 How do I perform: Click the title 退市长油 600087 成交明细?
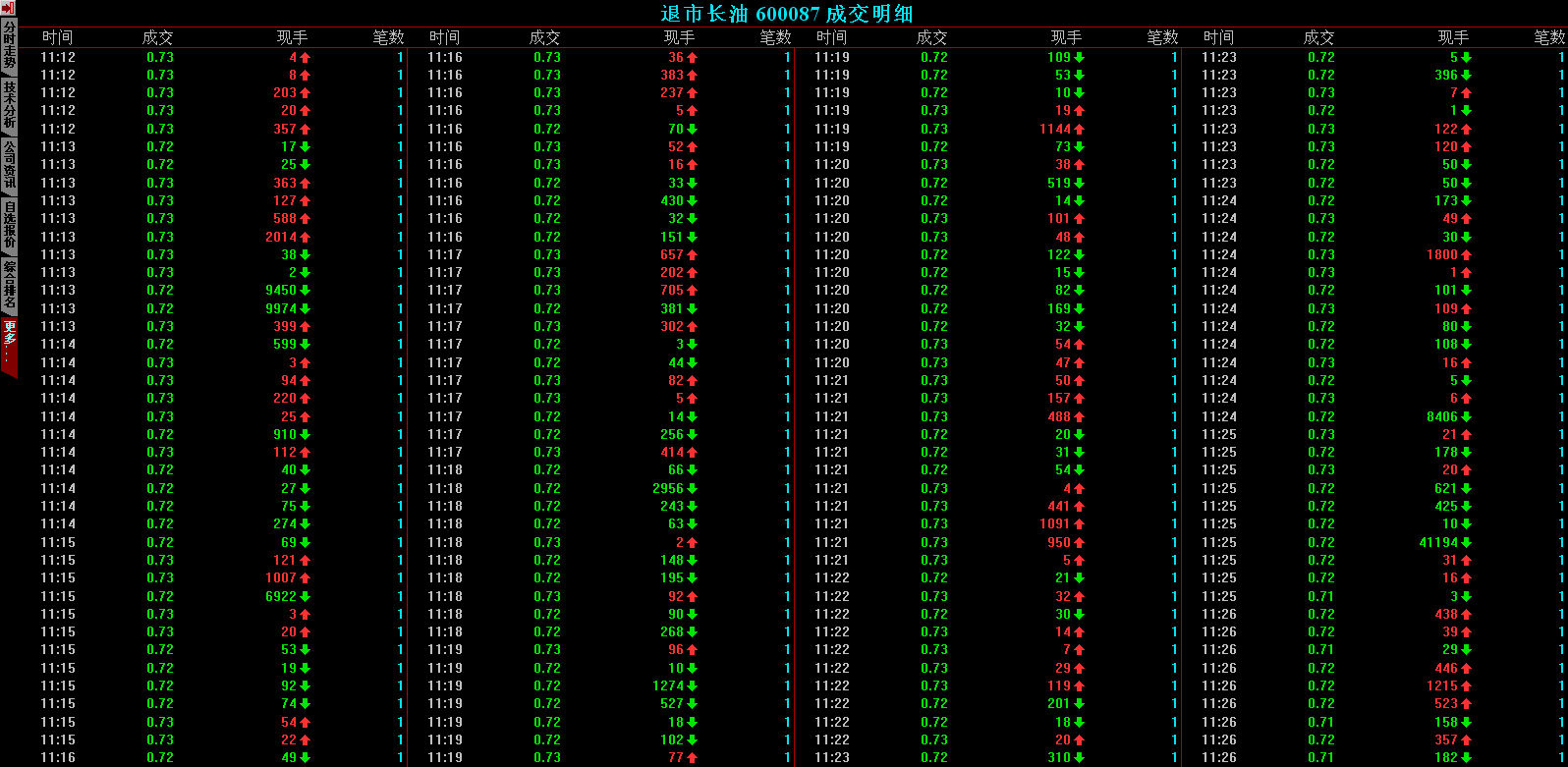(x=786, y=14)
